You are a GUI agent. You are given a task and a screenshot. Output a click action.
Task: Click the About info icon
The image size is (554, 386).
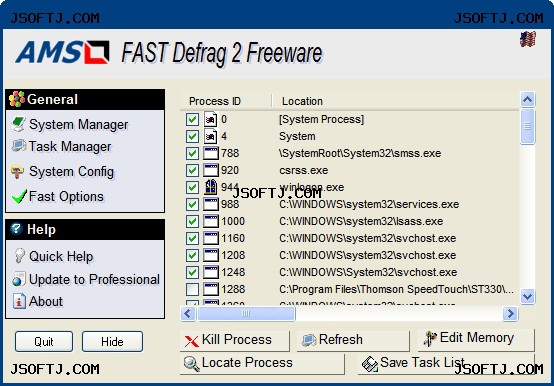coord(19,301)
